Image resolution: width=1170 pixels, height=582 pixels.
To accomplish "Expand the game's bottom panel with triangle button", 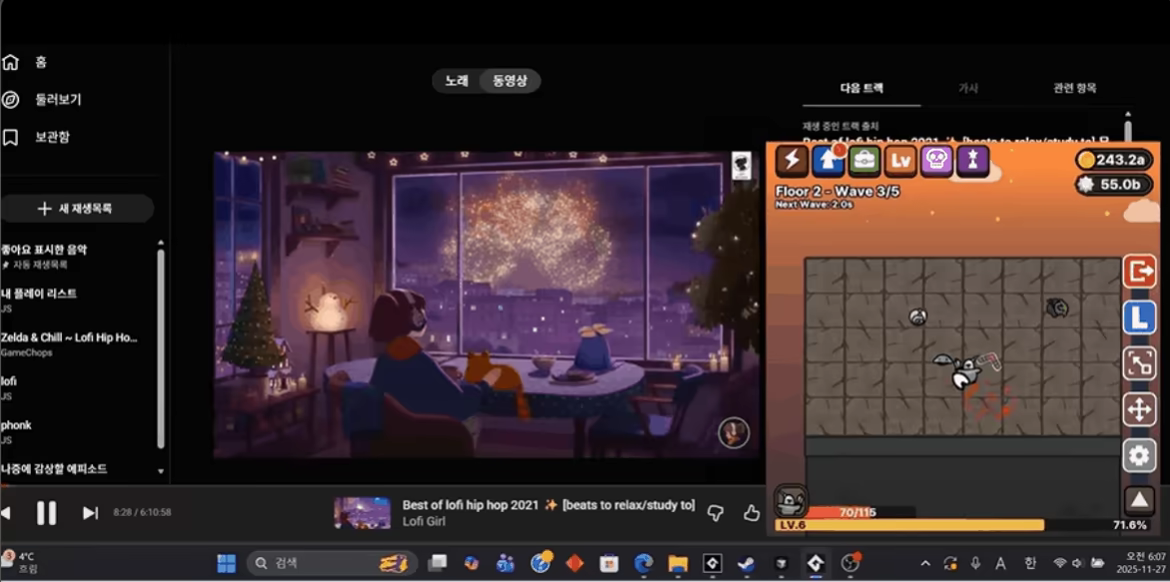I will [x=1139, y=500].
